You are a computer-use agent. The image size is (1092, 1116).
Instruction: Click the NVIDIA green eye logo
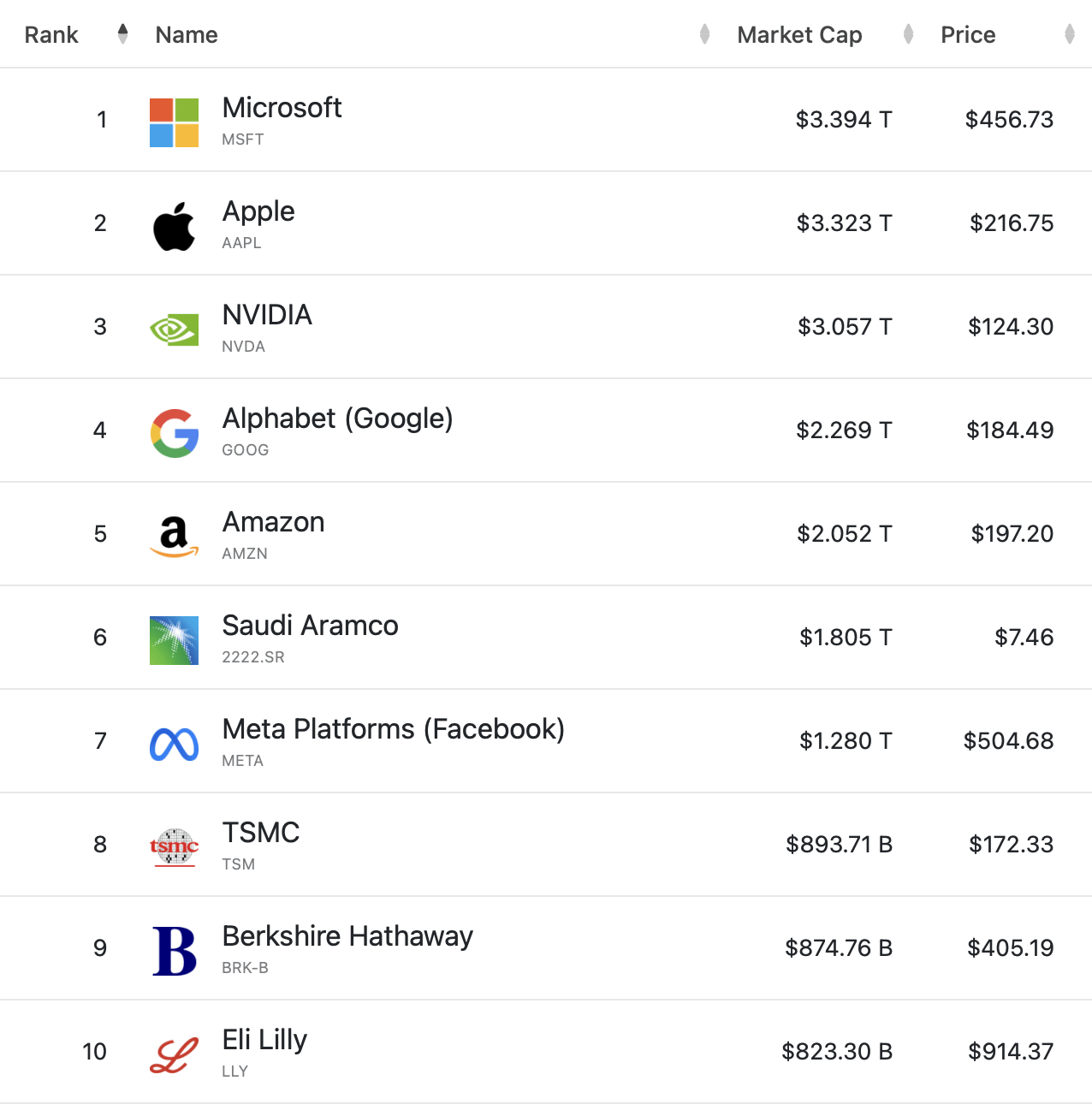[x=174, y=329]
